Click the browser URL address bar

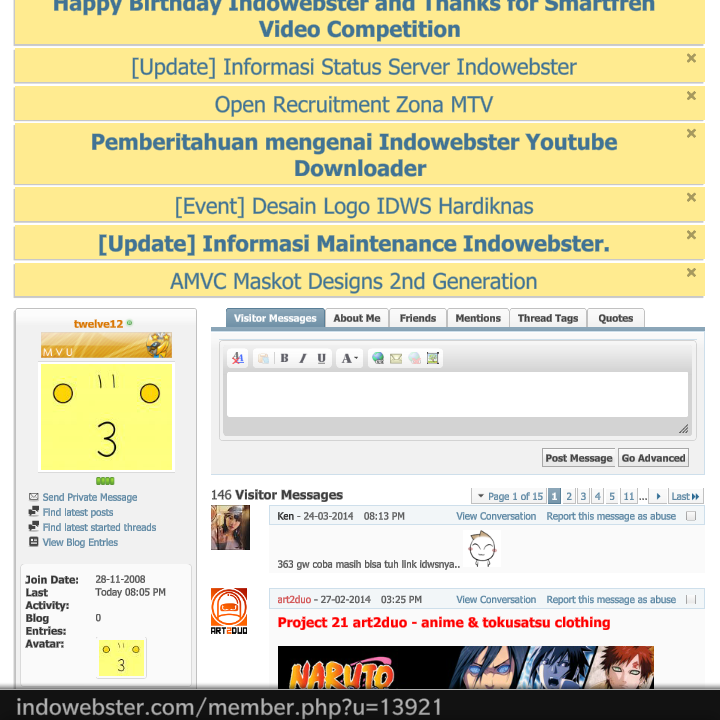tap(360, 706)
